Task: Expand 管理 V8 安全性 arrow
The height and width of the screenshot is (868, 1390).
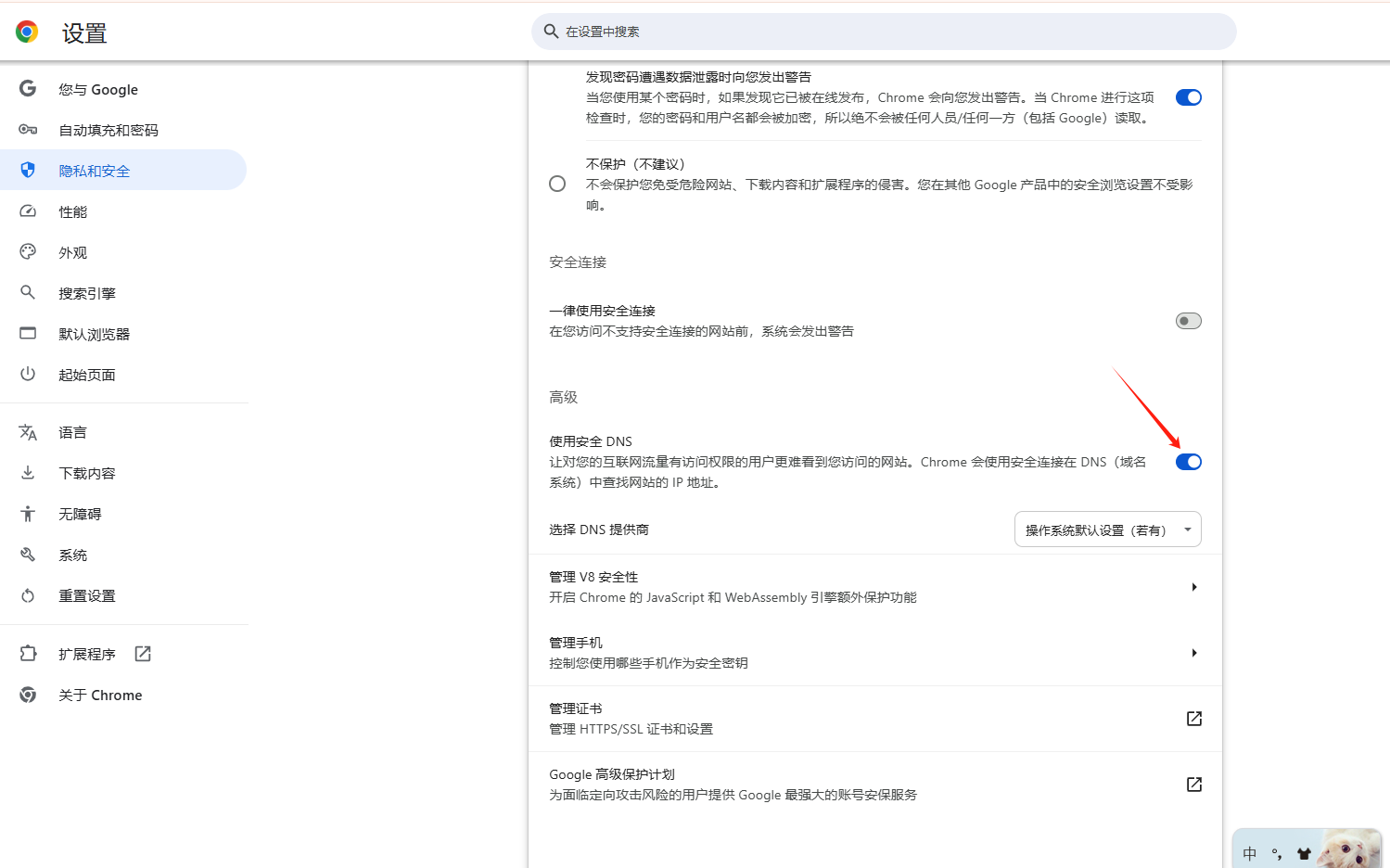Action: 1194,587
